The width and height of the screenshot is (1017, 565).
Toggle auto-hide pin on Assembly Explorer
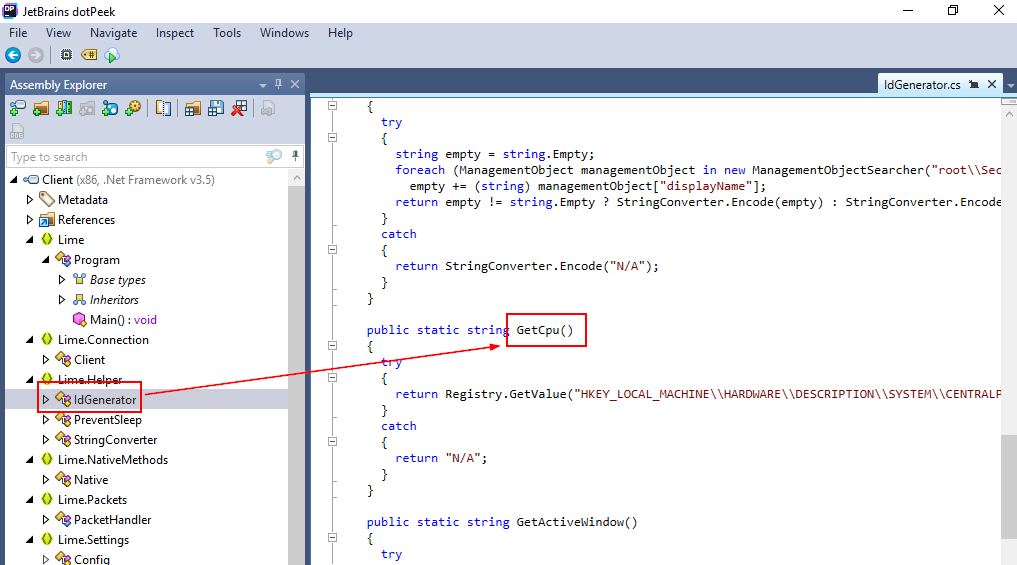[x=279, y=85]
